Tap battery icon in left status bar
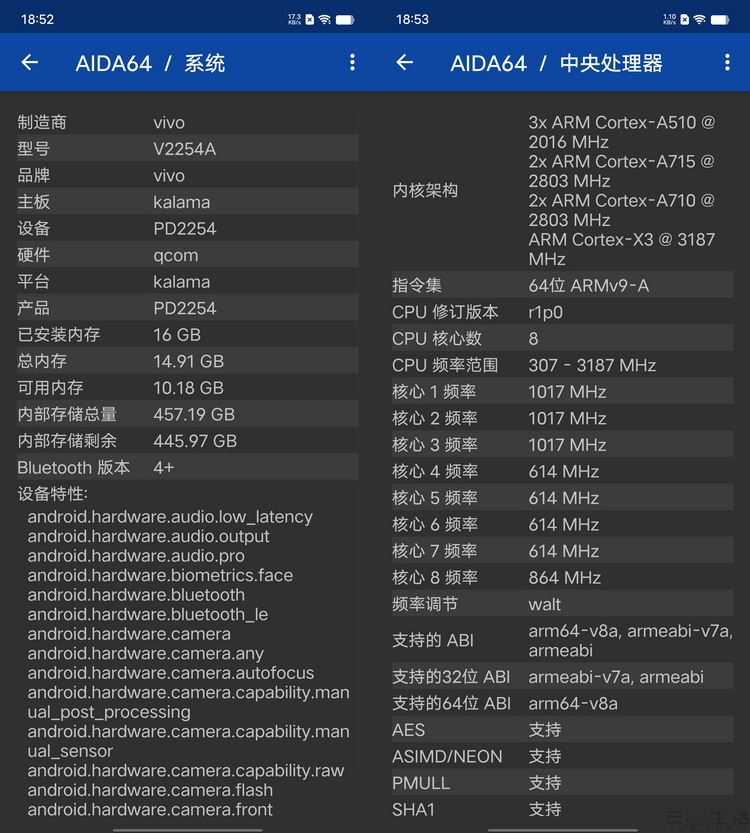The height and width of the screenshot is (833, 750). (345, 20)
